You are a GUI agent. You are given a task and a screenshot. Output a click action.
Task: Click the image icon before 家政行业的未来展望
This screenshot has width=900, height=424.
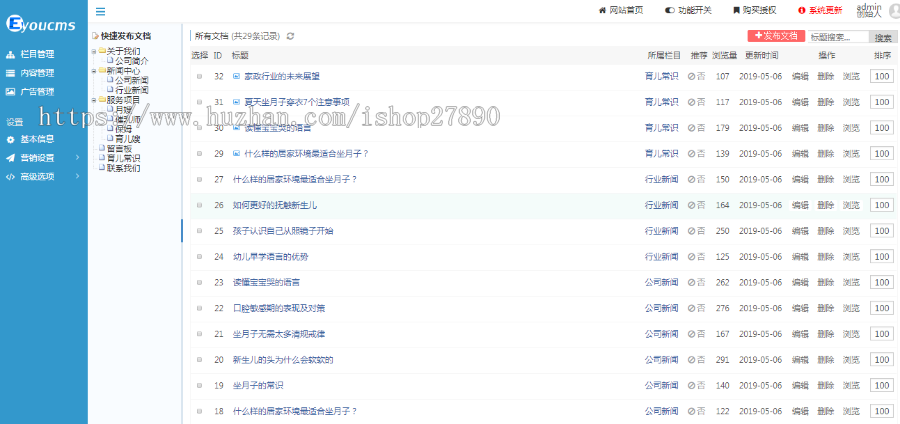(236, 76)
